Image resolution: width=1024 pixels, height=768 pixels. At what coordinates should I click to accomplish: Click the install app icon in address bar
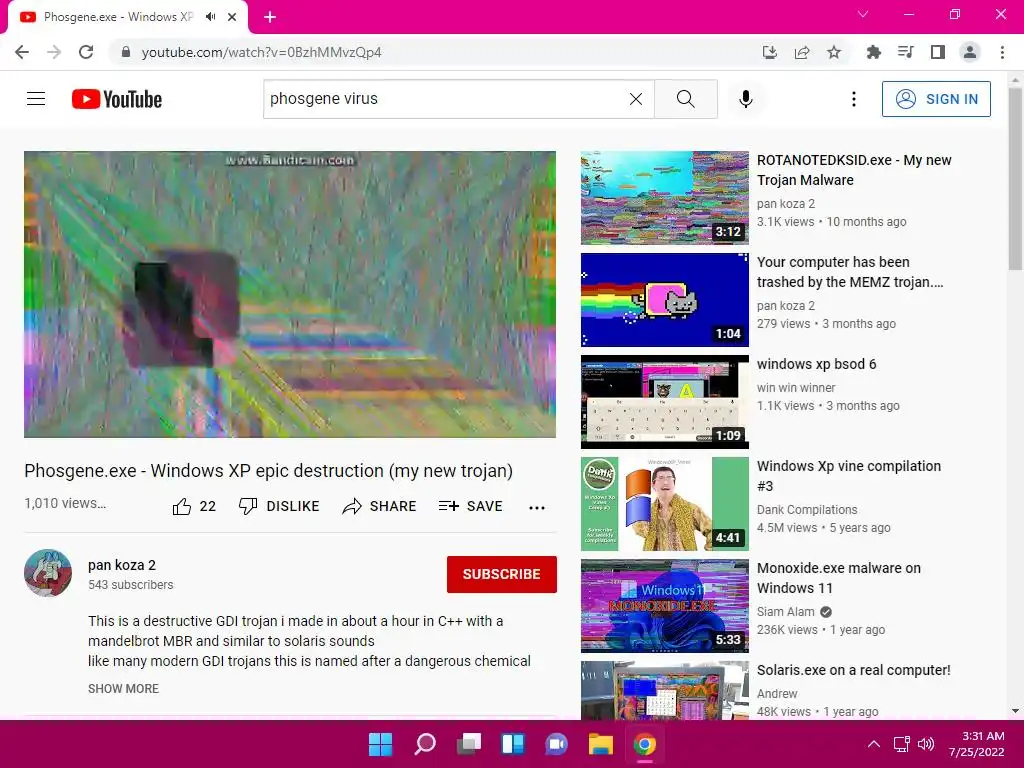coord(770,52)
